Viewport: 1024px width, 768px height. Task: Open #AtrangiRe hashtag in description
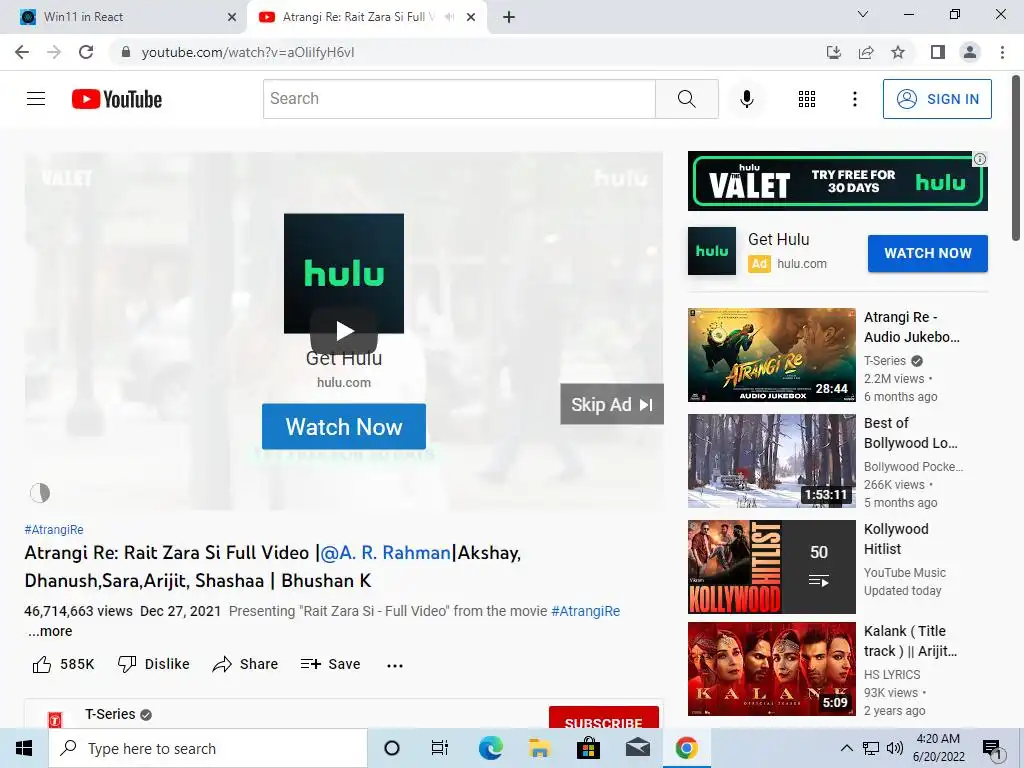pos(585,611)
